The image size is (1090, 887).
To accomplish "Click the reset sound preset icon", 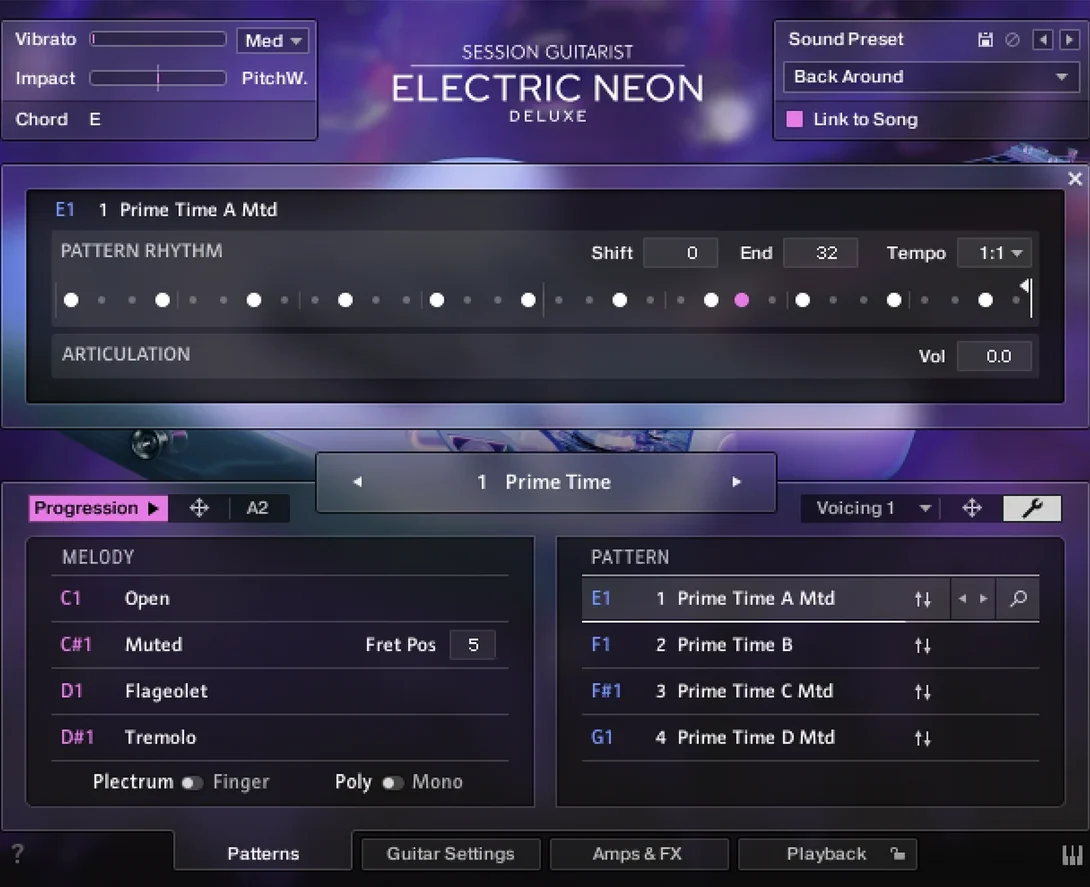I will coord(1012,40).
